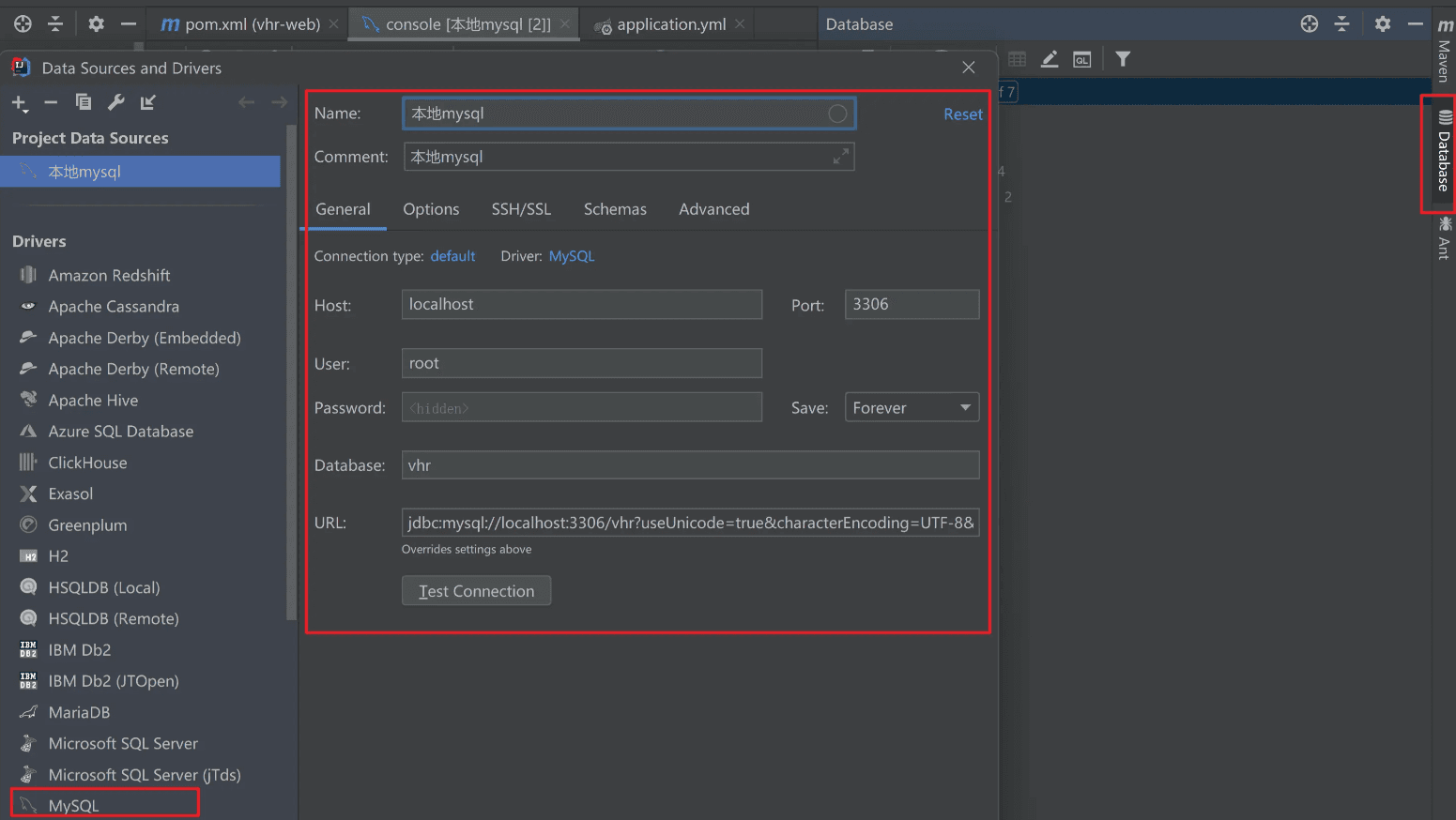Add a new data source with plus icon
1456x820 pixels.
(x=20, y=102)
